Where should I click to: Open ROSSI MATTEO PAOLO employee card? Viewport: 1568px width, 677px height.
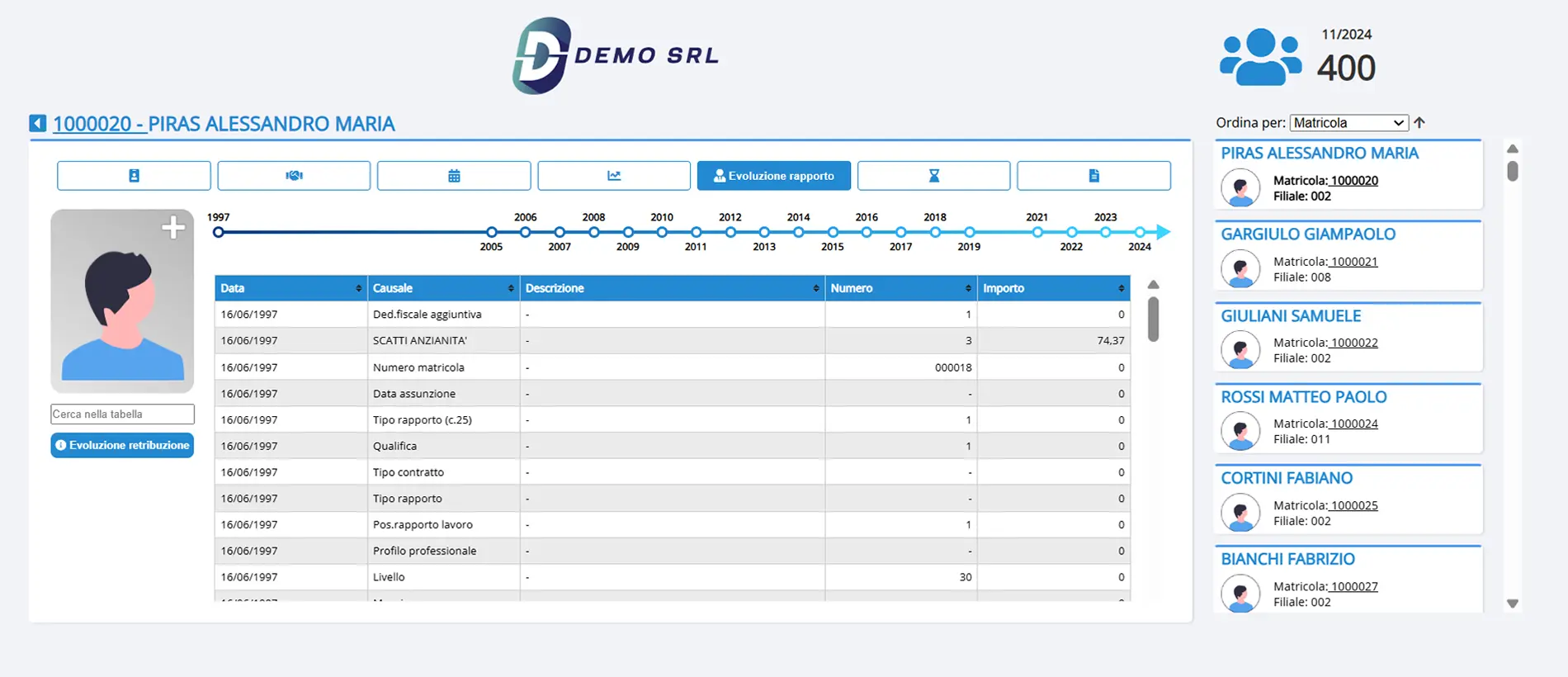[x=1348, y=418]
